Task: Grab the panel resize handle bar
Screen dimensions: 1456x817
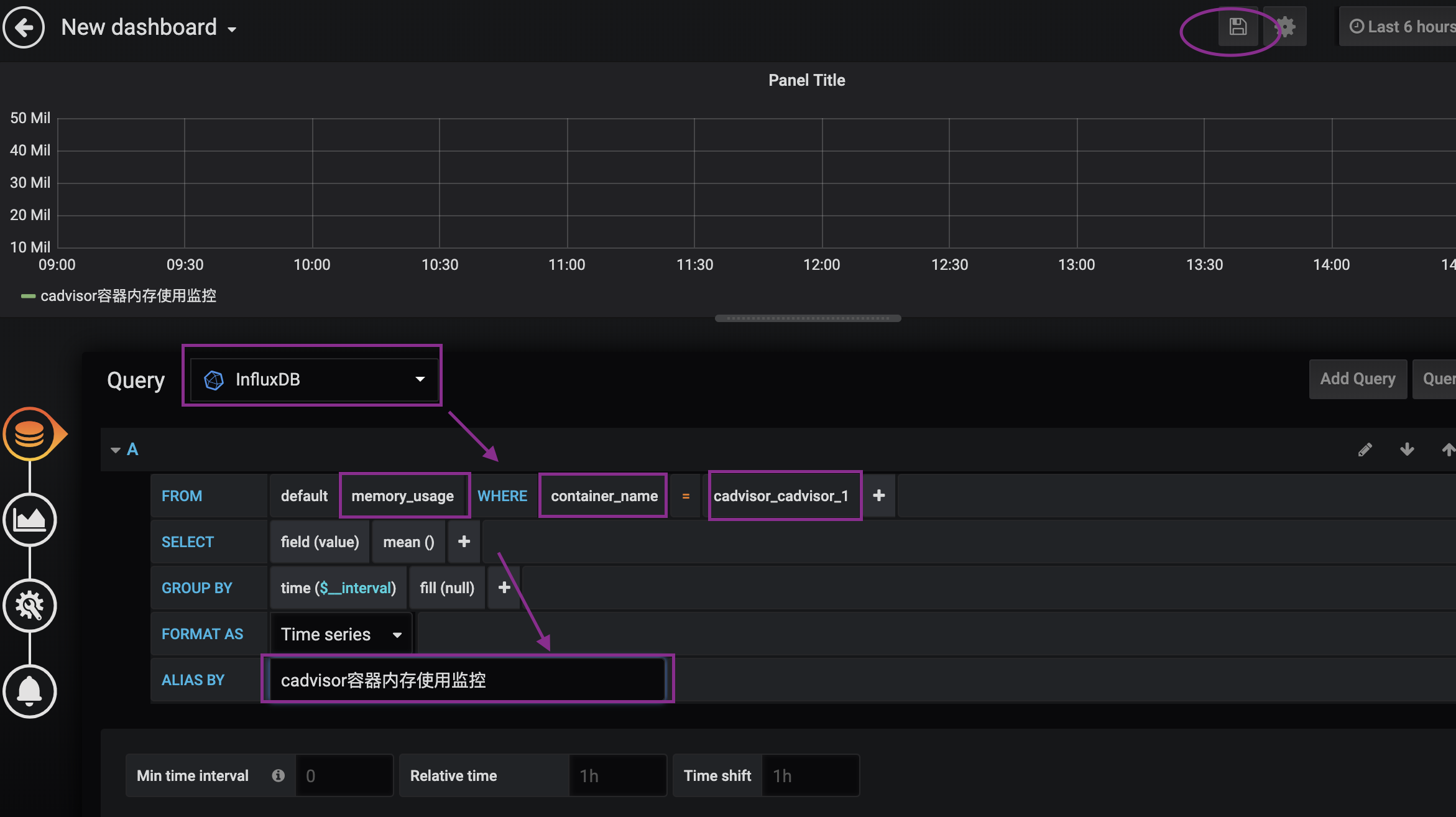Action: [808, 318]
